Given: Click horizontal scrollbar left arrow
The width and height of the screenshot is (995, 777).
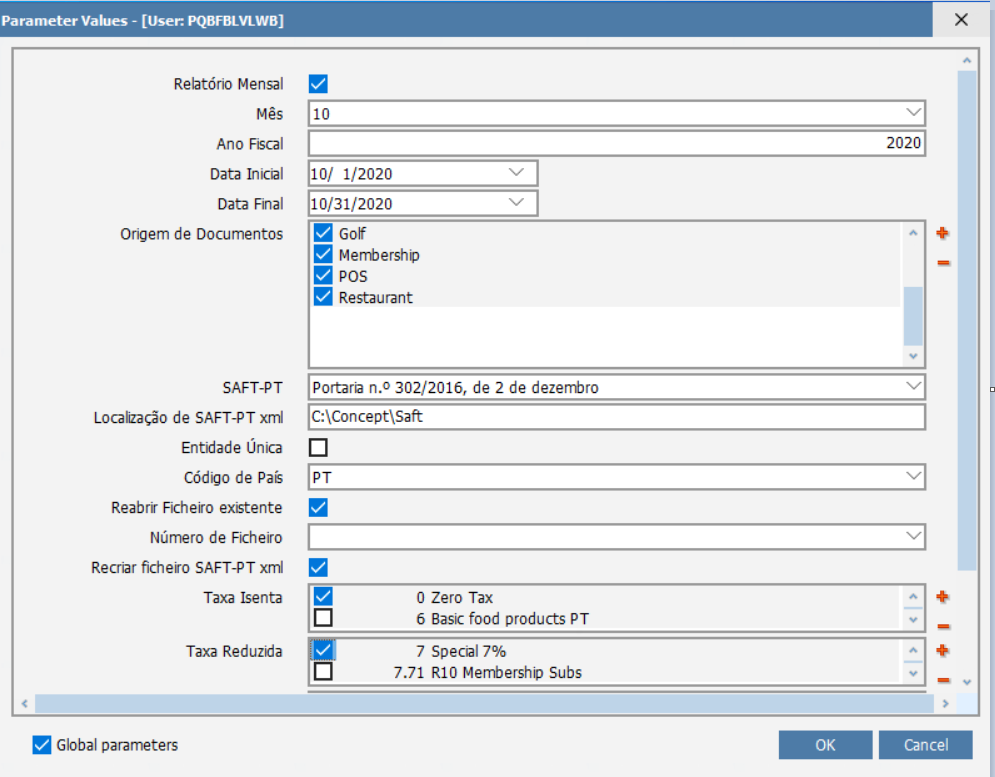Looking at the screenshot, I should 25,703.
